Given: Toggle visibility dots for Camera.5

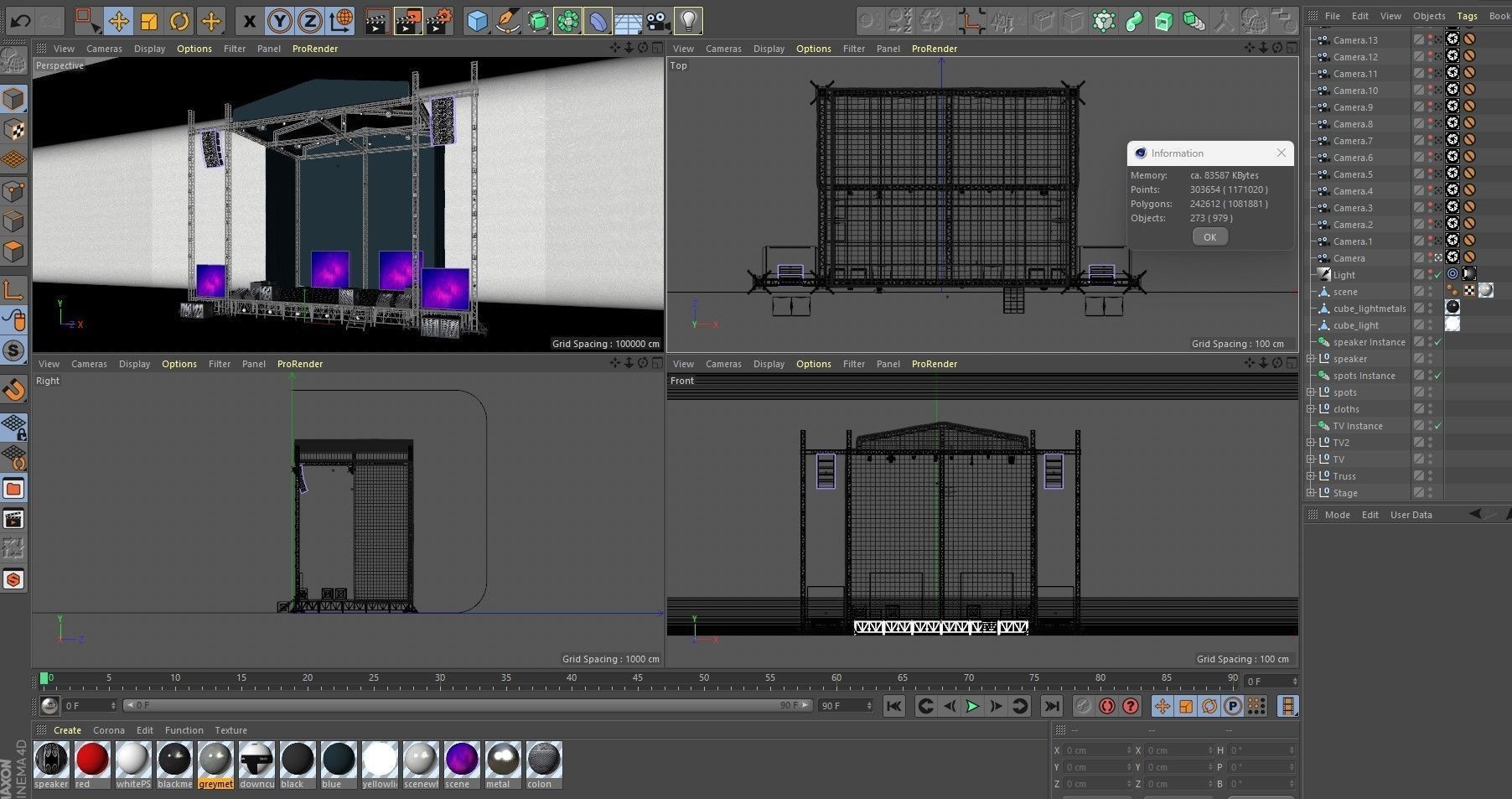Looking at the screenshot, I should [x=1430, y=174].
